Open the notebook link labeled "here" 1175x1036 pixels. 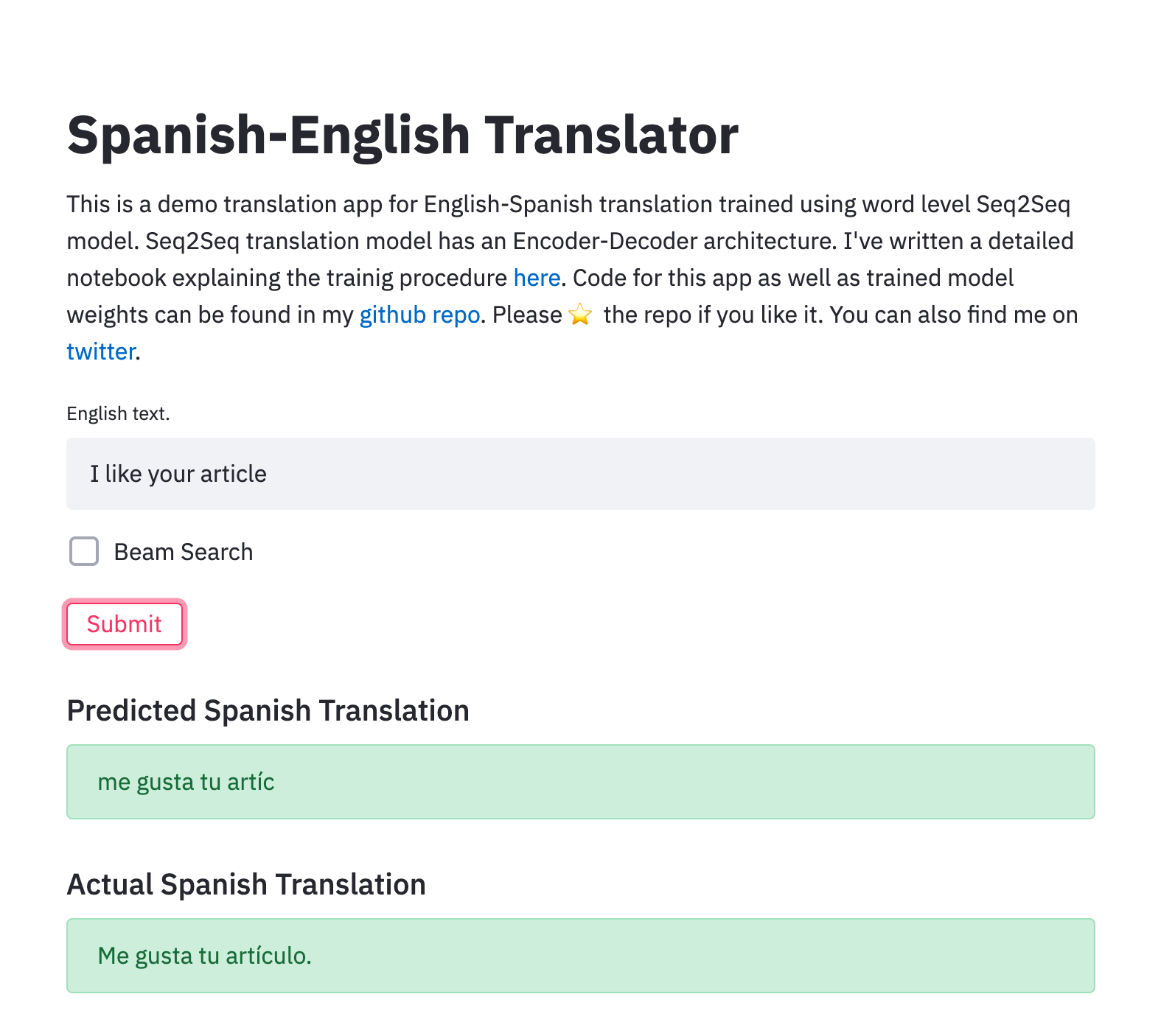click(537, 278)
